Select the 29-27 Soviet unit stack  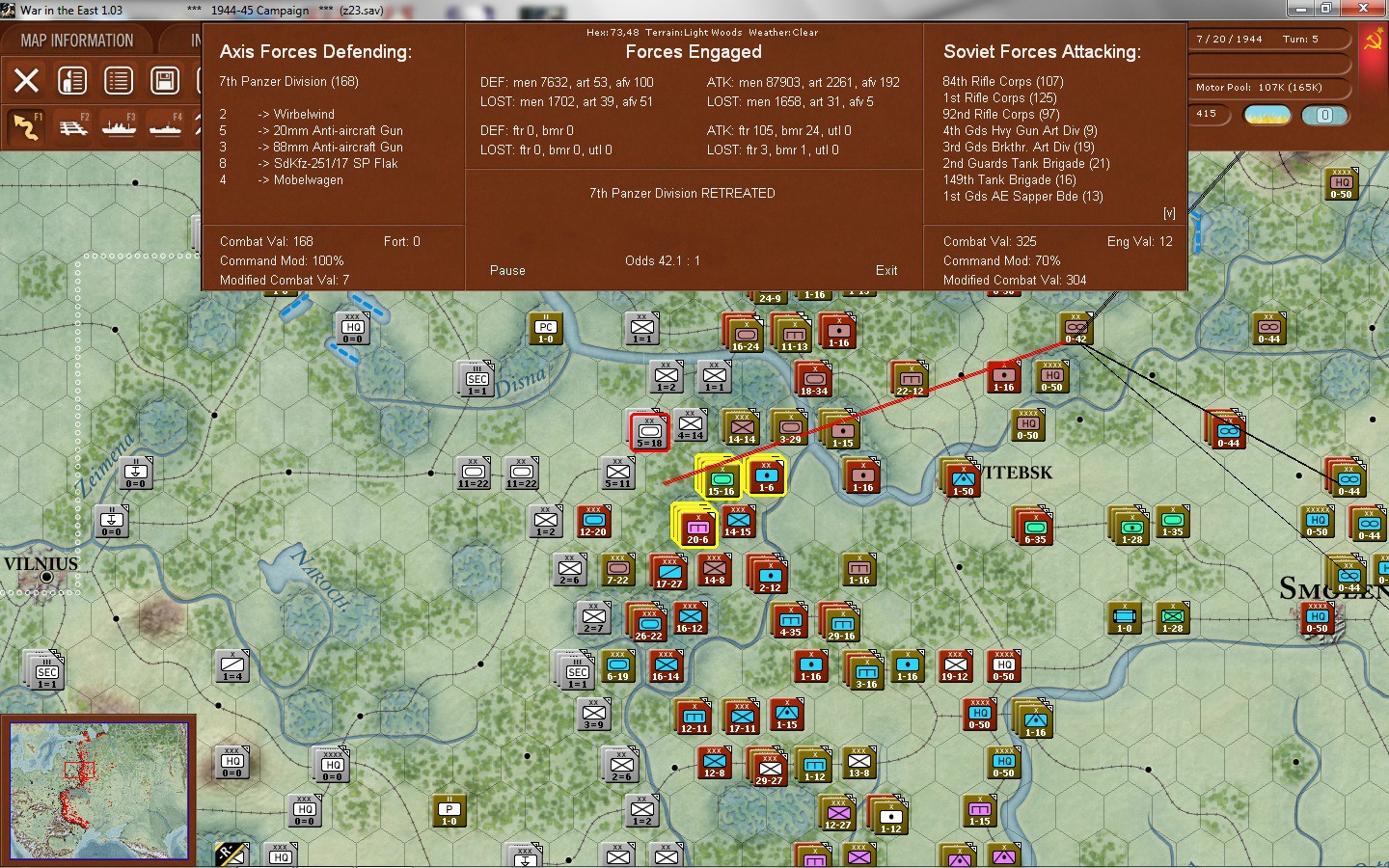[770, 769]
